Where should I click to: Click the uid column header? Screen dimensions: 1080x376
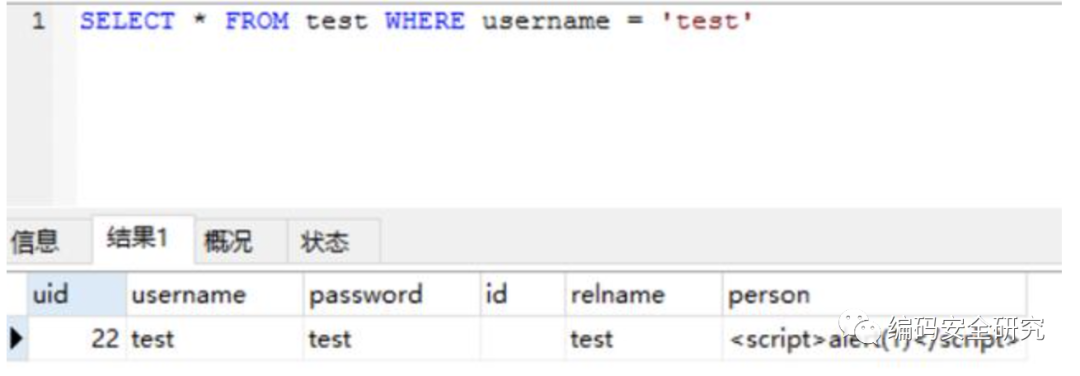[x=77, y=295]
